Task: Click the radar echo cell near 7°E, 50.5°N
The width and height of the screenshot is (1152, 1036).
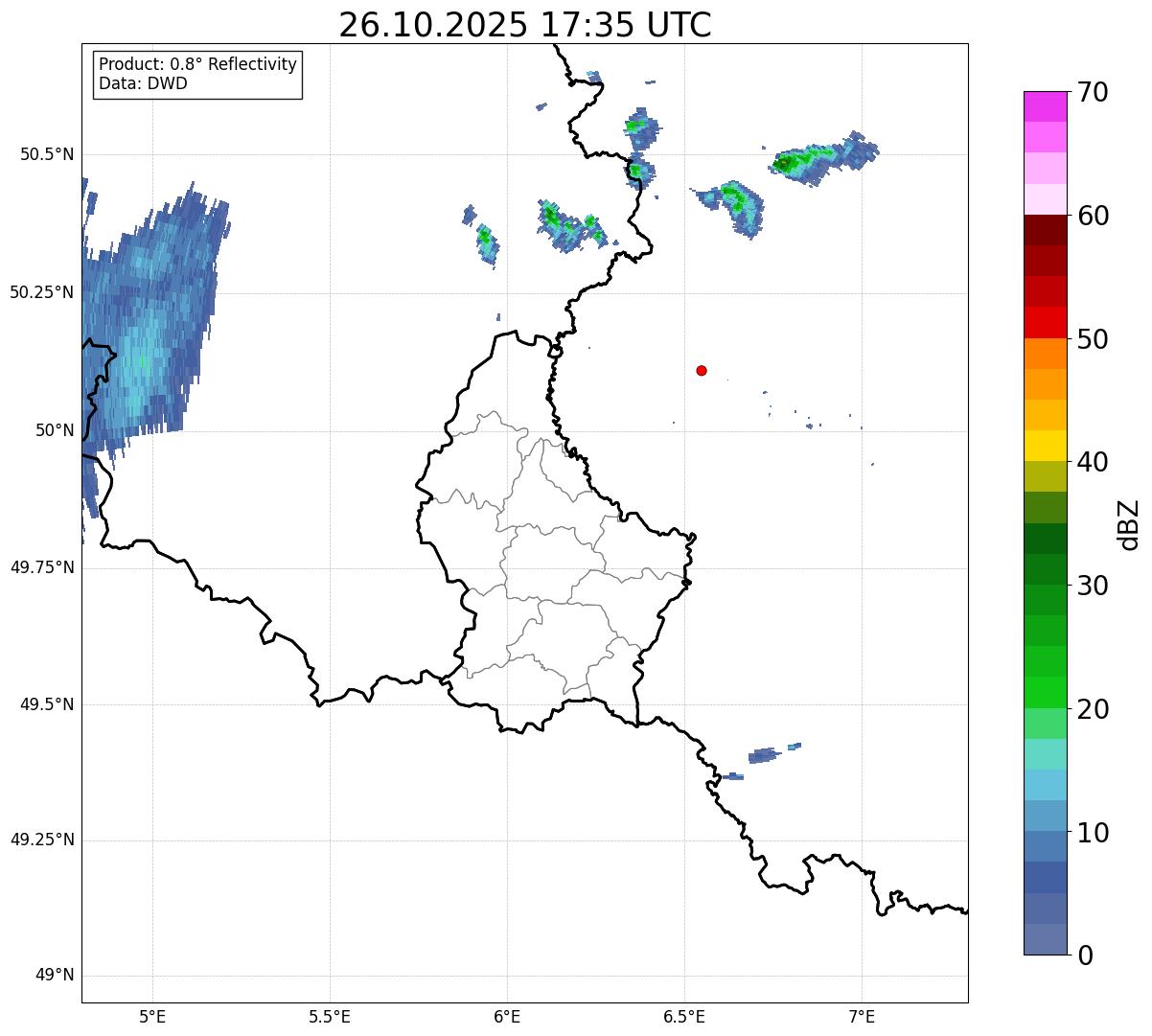Action: point(823,158)
